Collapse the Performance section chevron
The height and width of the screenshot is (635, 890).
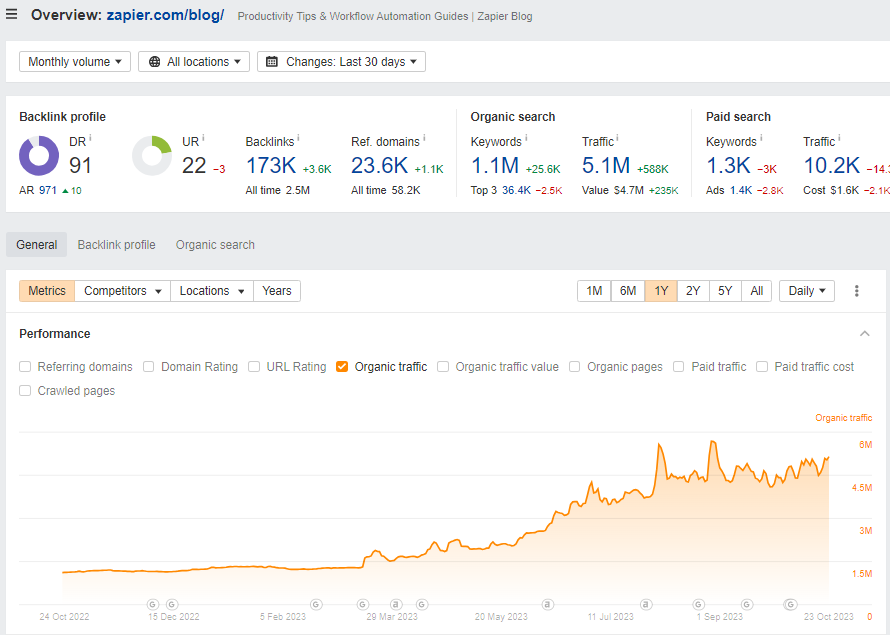point(864,334)
